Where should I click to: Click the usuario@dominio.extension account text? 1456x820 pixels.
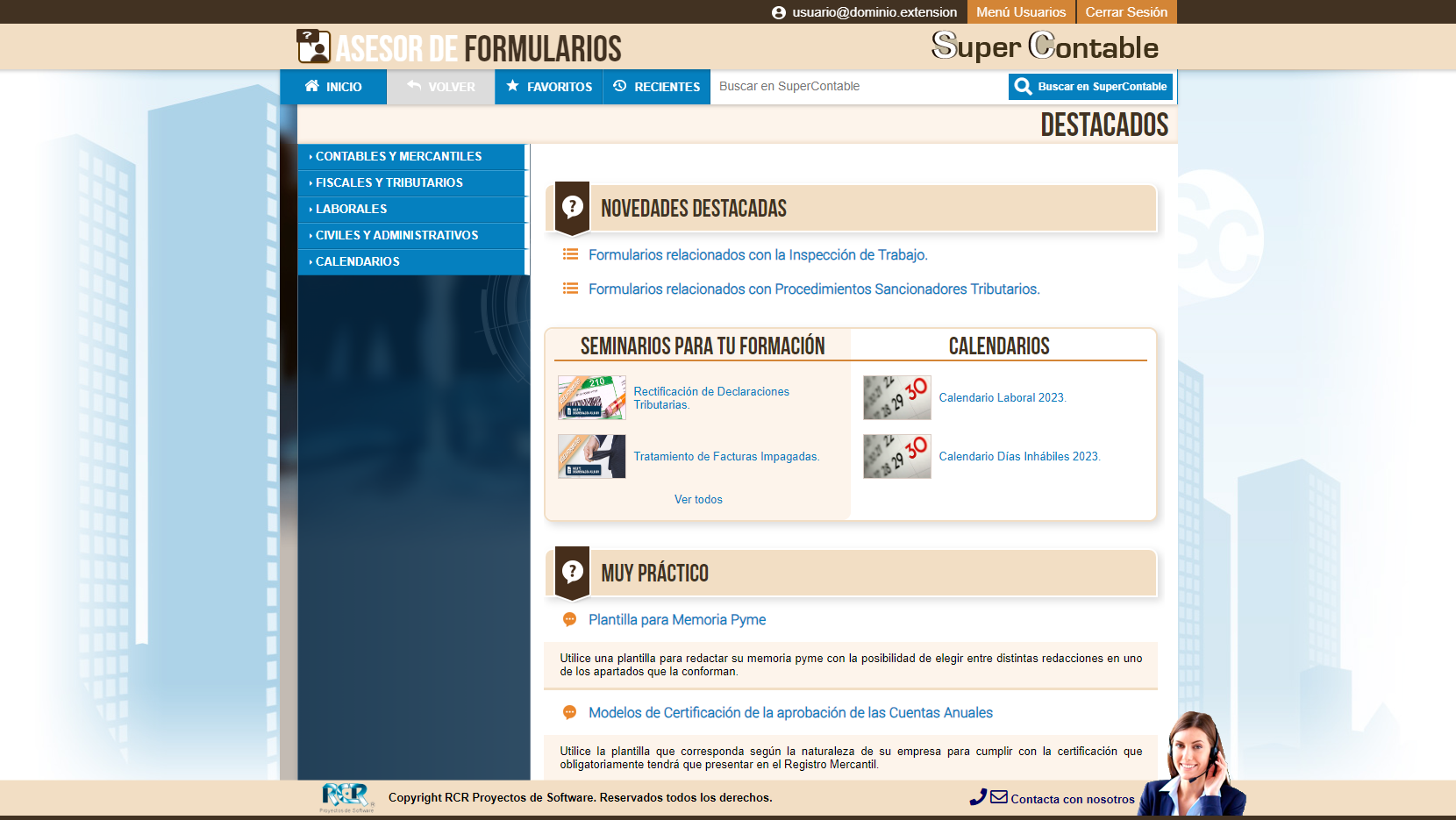(874, 12)
